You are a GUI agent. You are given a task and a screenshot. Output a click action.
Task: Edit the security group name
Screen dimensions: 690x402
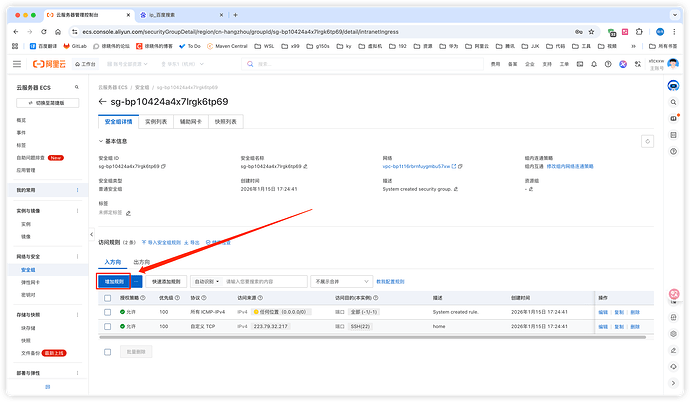coord(306,166)
